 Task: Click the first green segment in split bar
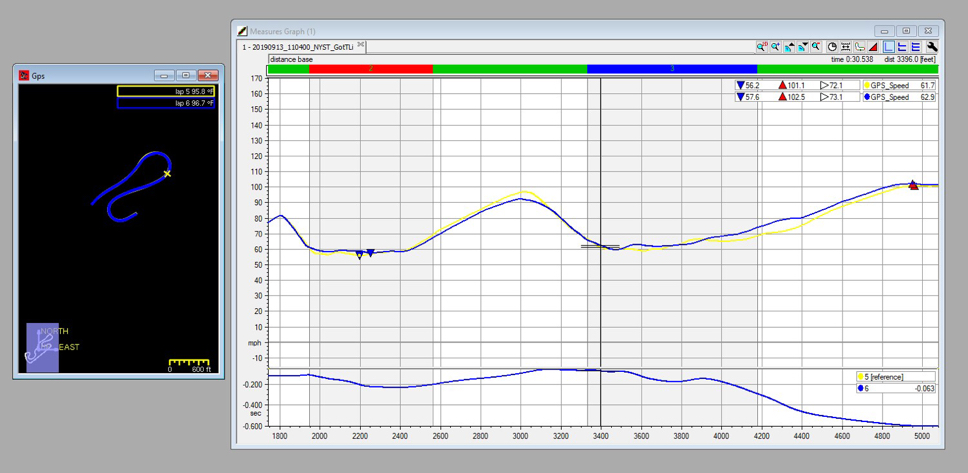tap(288, 69)
